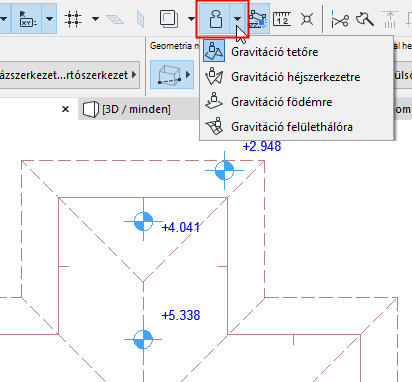
Task: Click the +5.338 elevation text
Action: pyautogui.click(x=181, y=315)
